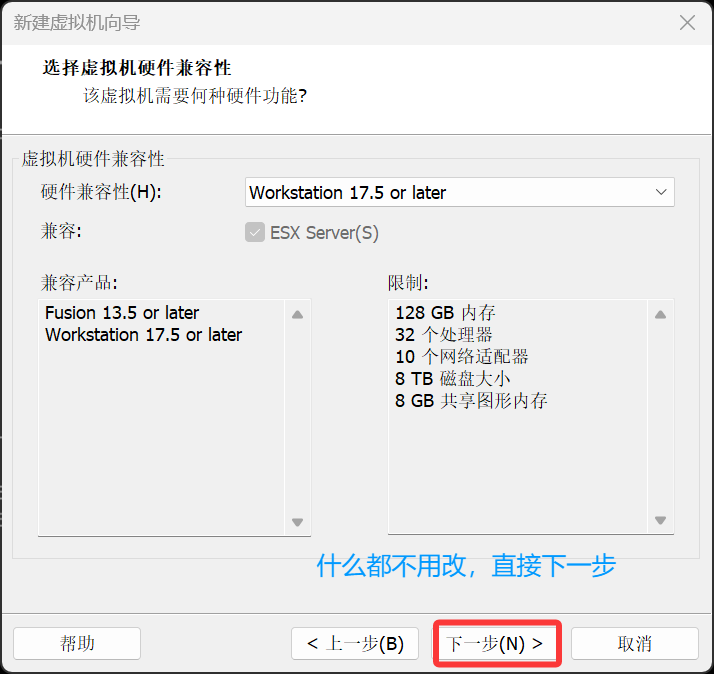
Task: Select Fusion 13.5 or later in compatible products
Action: (x=122, y=313)
